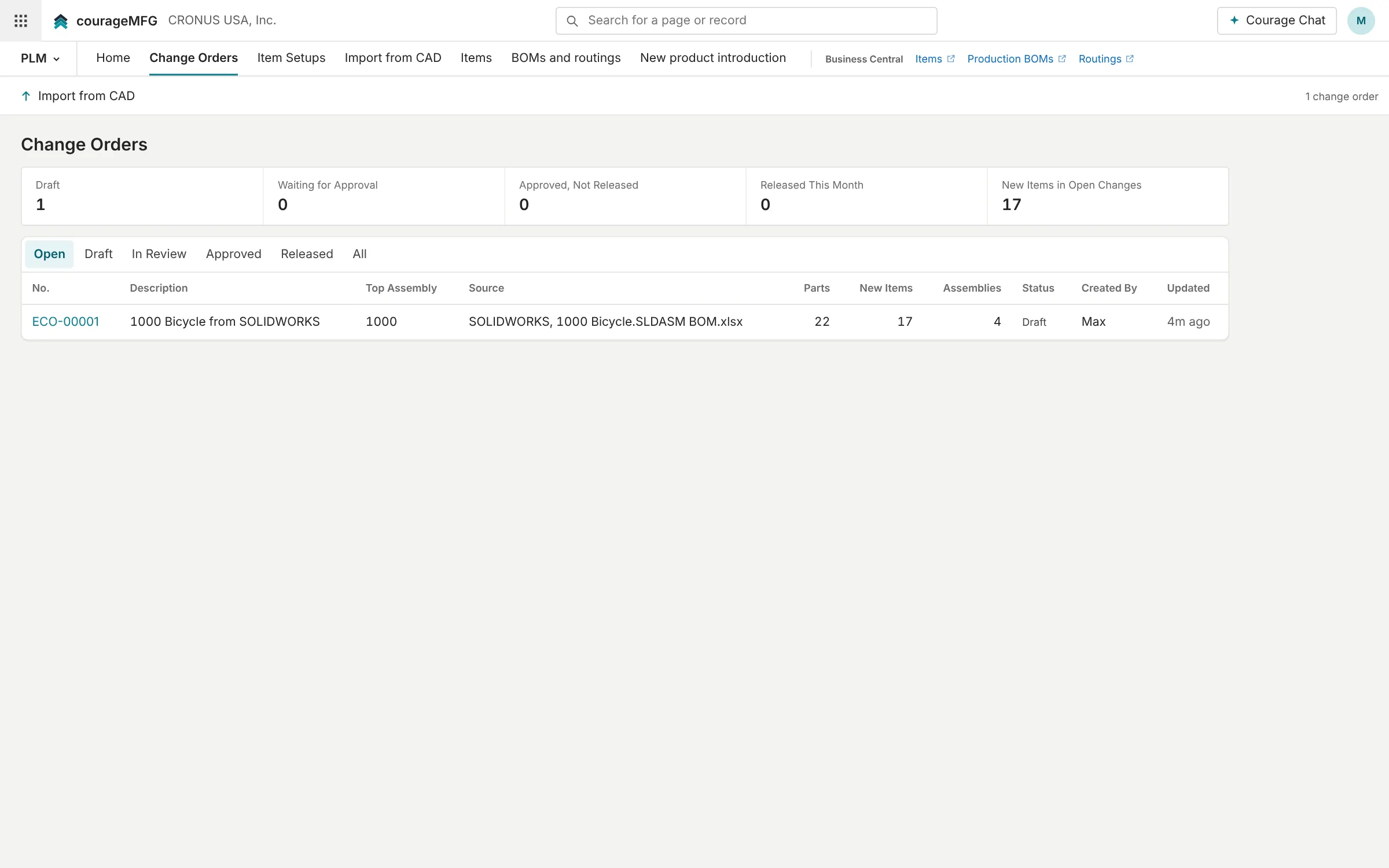1389x868 pixels.
Task: Click the Draft summary card
Action: [x=142, y=196]
